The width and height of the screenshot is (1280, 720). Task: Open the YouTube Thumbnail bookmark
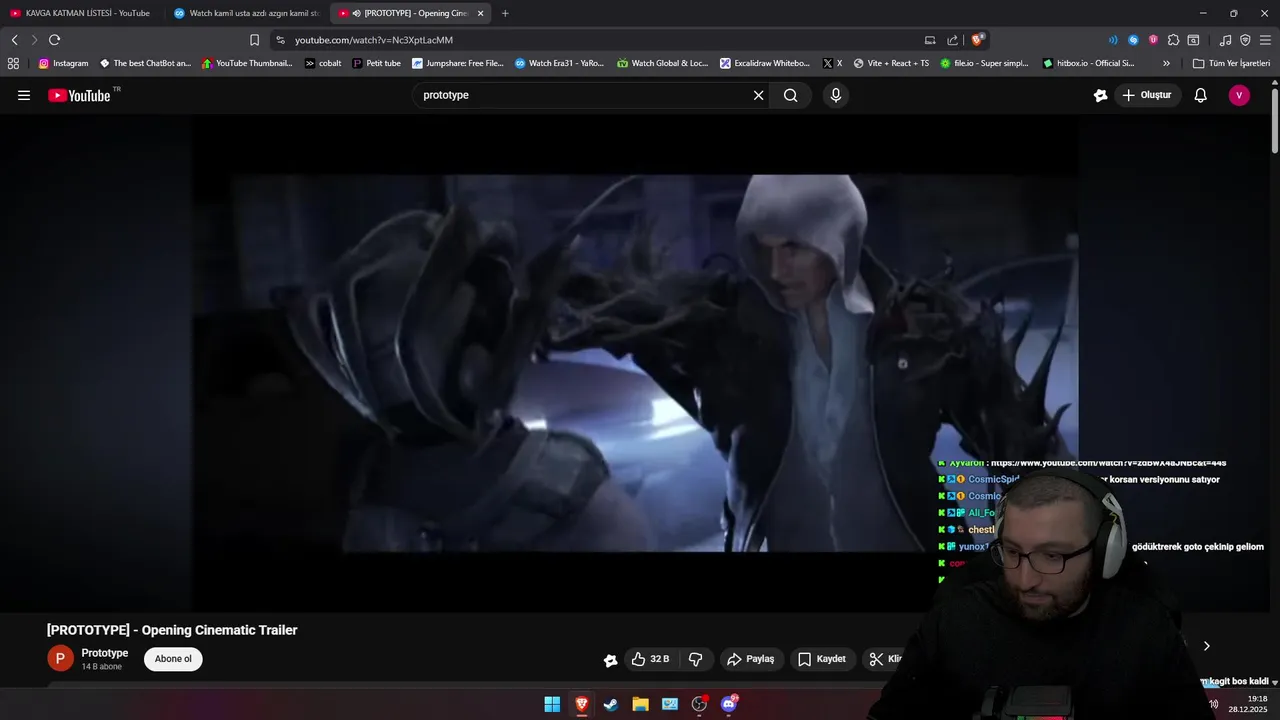247,63
